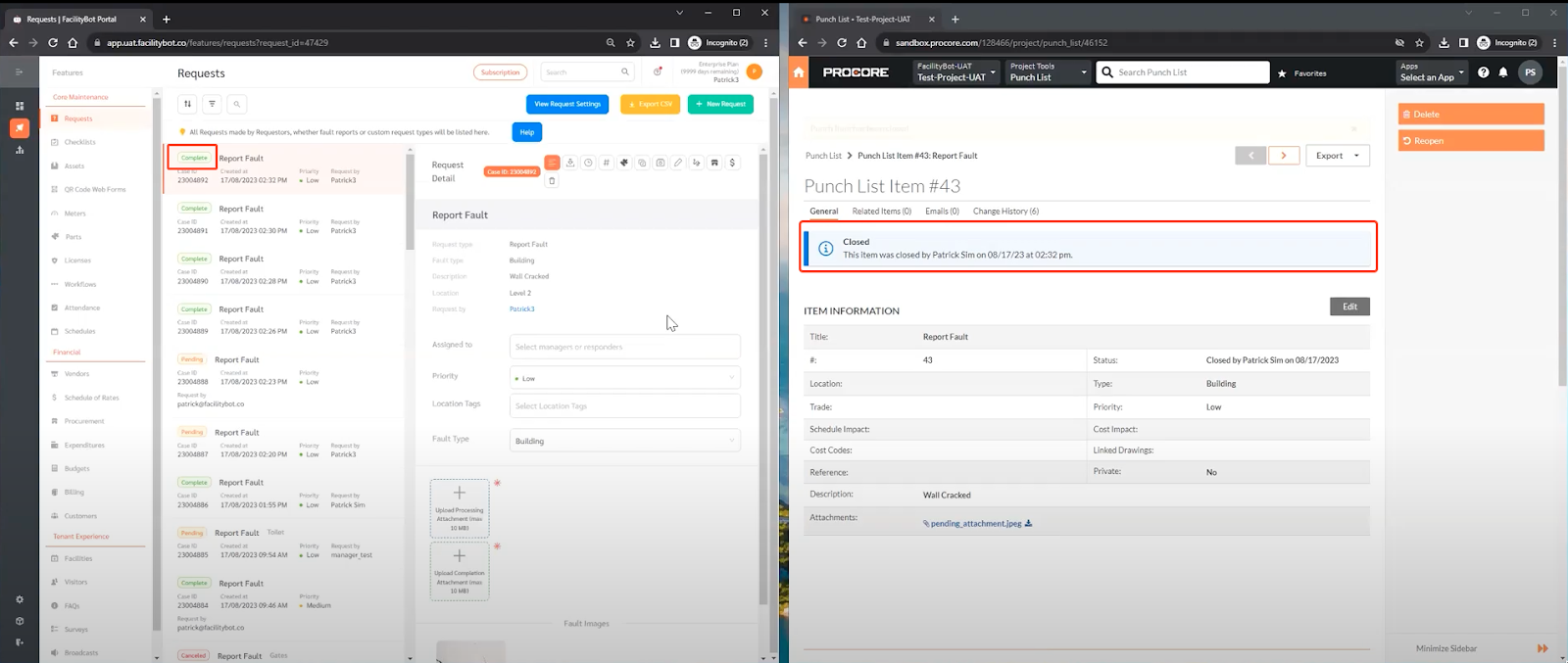Go to the Procore home icon
This screenshot has height=663, width=1568.
pyautogui.click(x=799, y=72)
